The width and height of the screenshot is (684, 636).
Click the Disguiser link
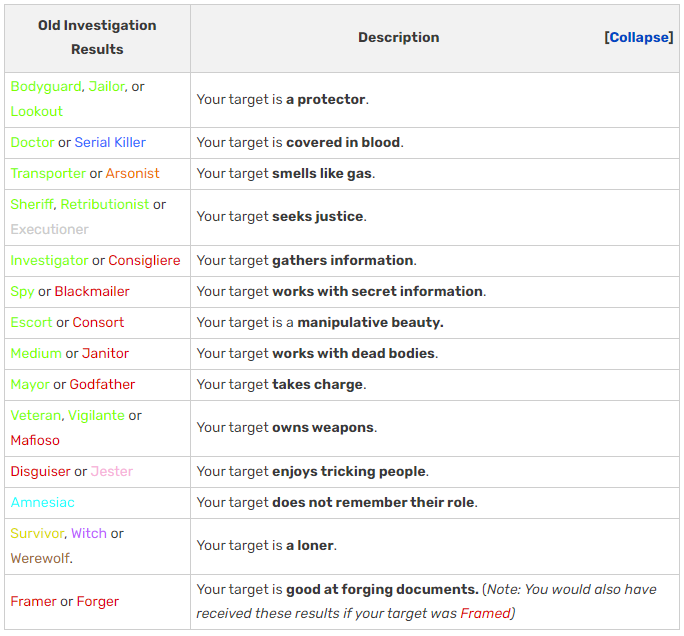pos(41,472)
